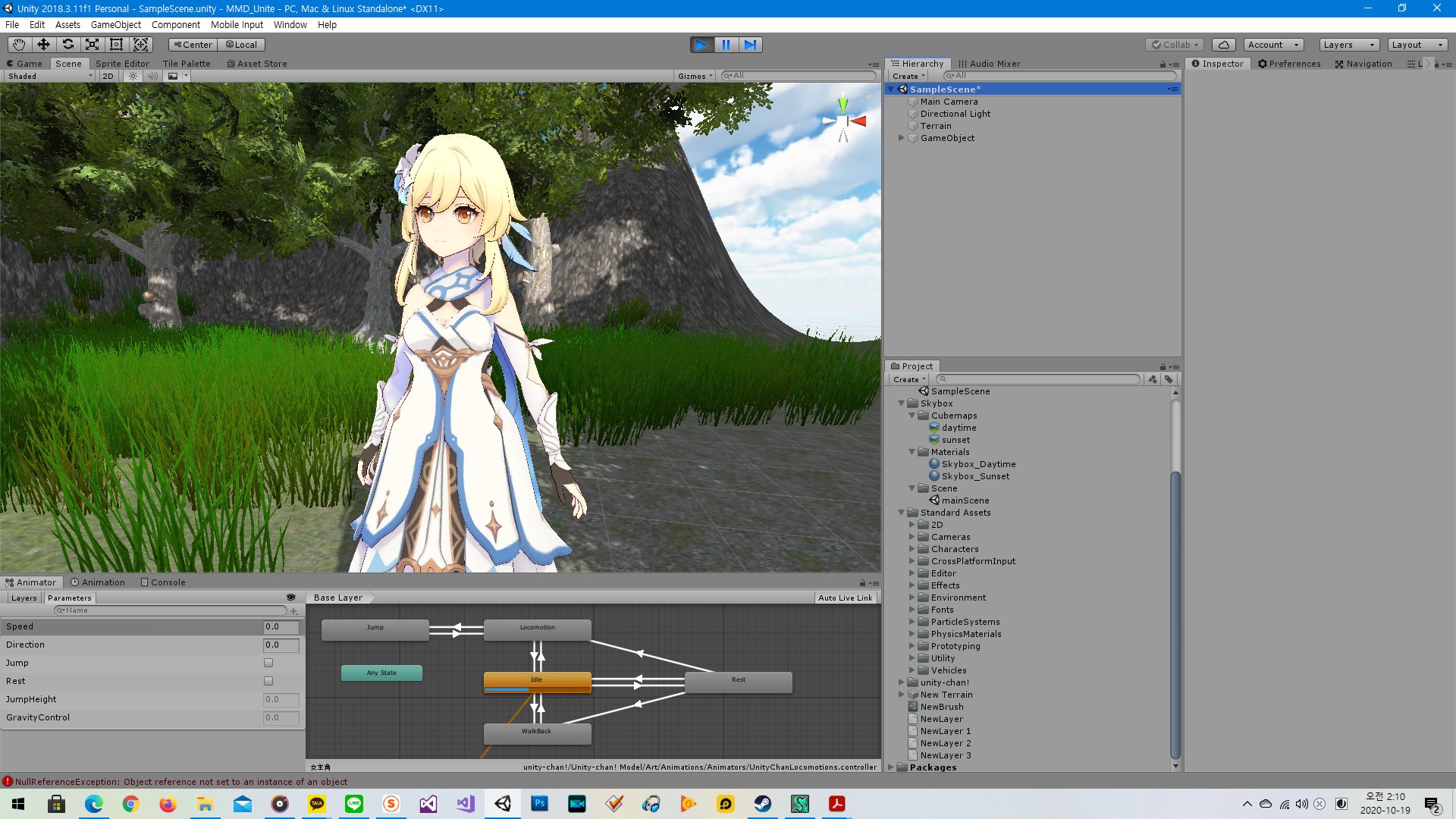Select the Any State node
1456x819 pixels.
click(x=381, y=673)
